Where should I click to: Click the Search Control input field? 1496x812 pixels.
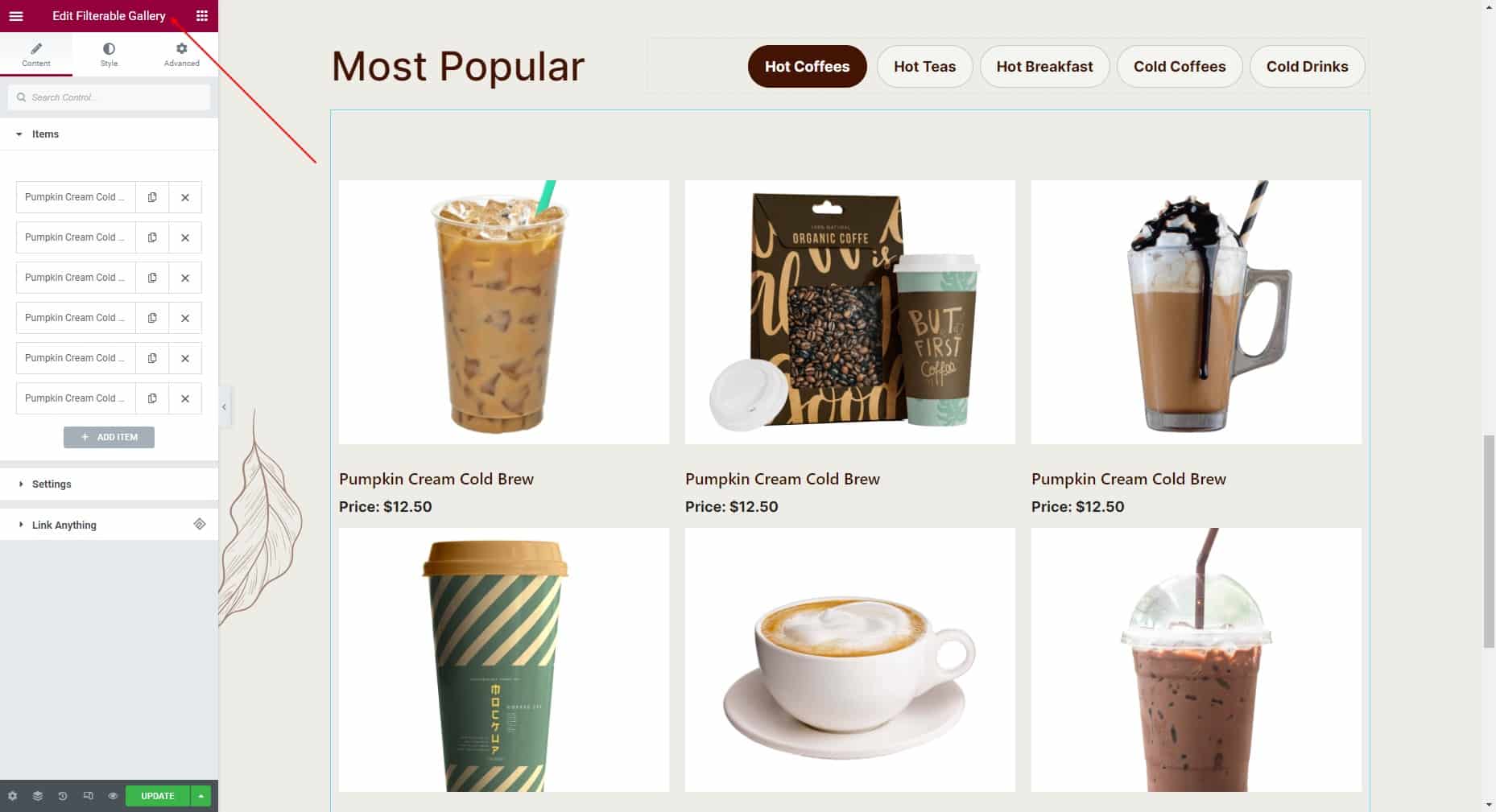[109, 97]
